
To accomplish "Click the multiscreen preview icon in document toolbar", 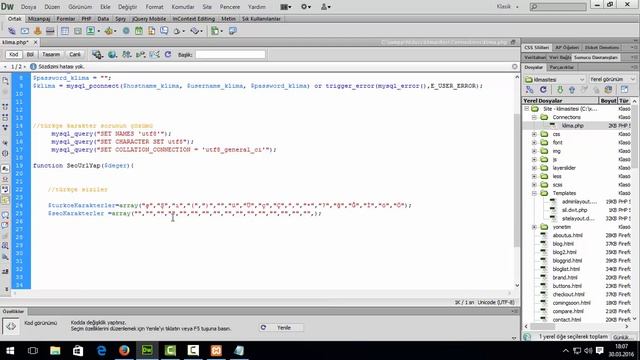I will [97, 54].
